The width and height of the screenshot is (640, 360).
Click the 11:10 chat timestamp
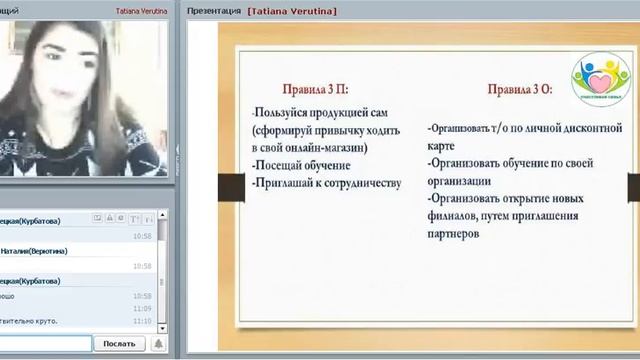click(142, 321)
